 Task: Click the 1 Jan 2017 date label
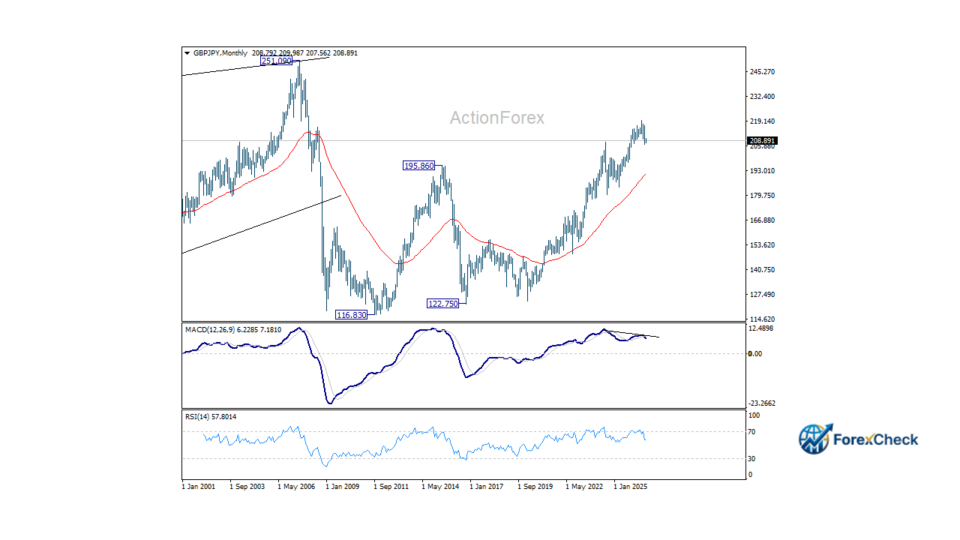(x=487, y=487)
